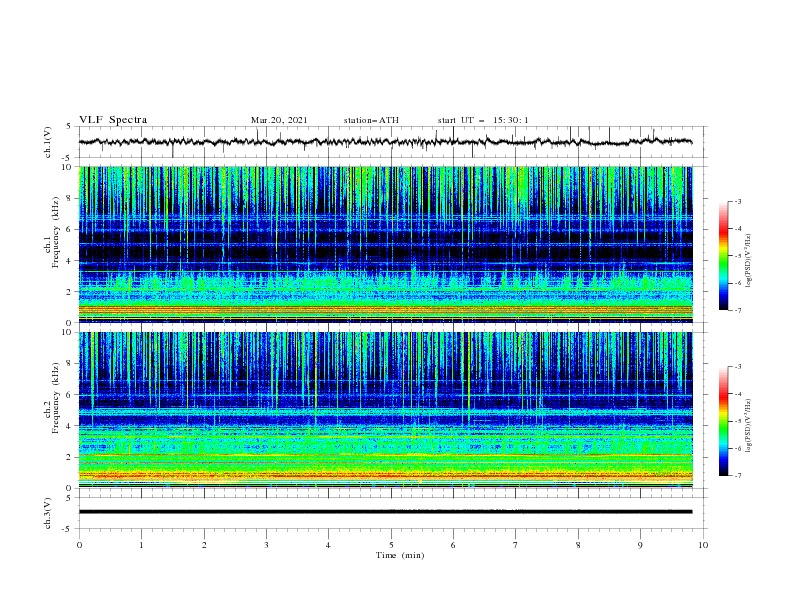Click the 'ch.3(V)' axis label
Viewport: 792px width, 612px height.
coord(48,513)
